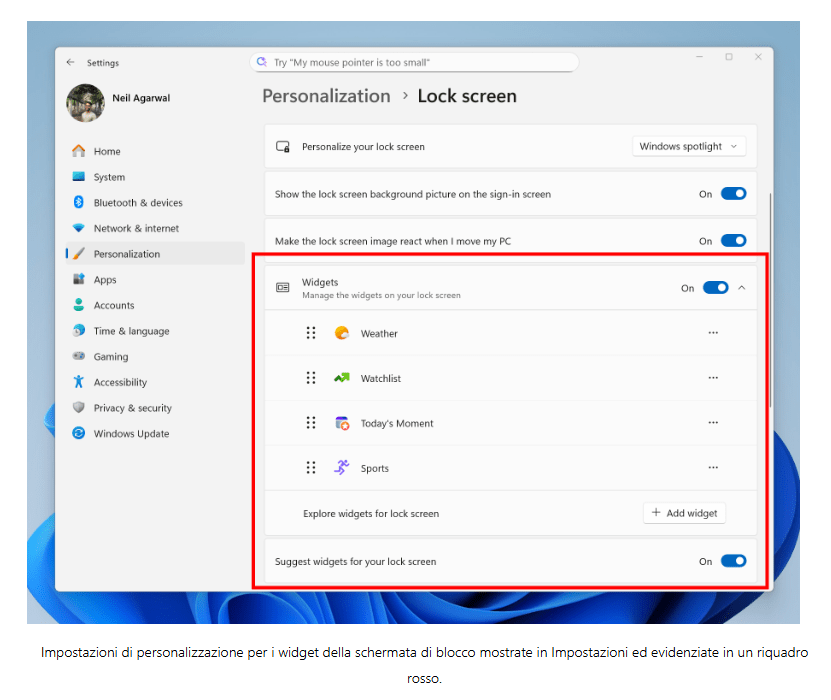Click the Watchlist widget icon
Screen dimensions: 831x700
coord(342,378)
